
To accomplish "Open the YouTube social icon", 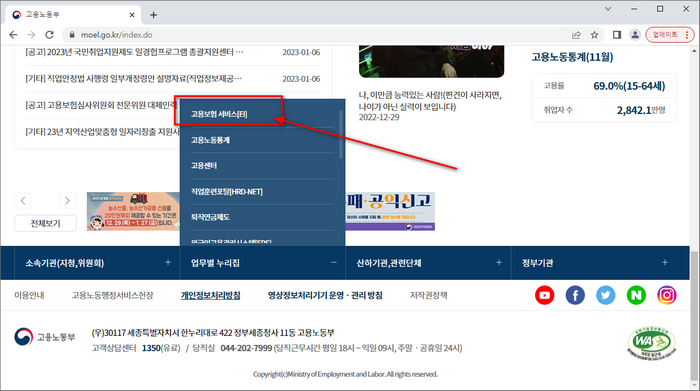I will (545, 295).
